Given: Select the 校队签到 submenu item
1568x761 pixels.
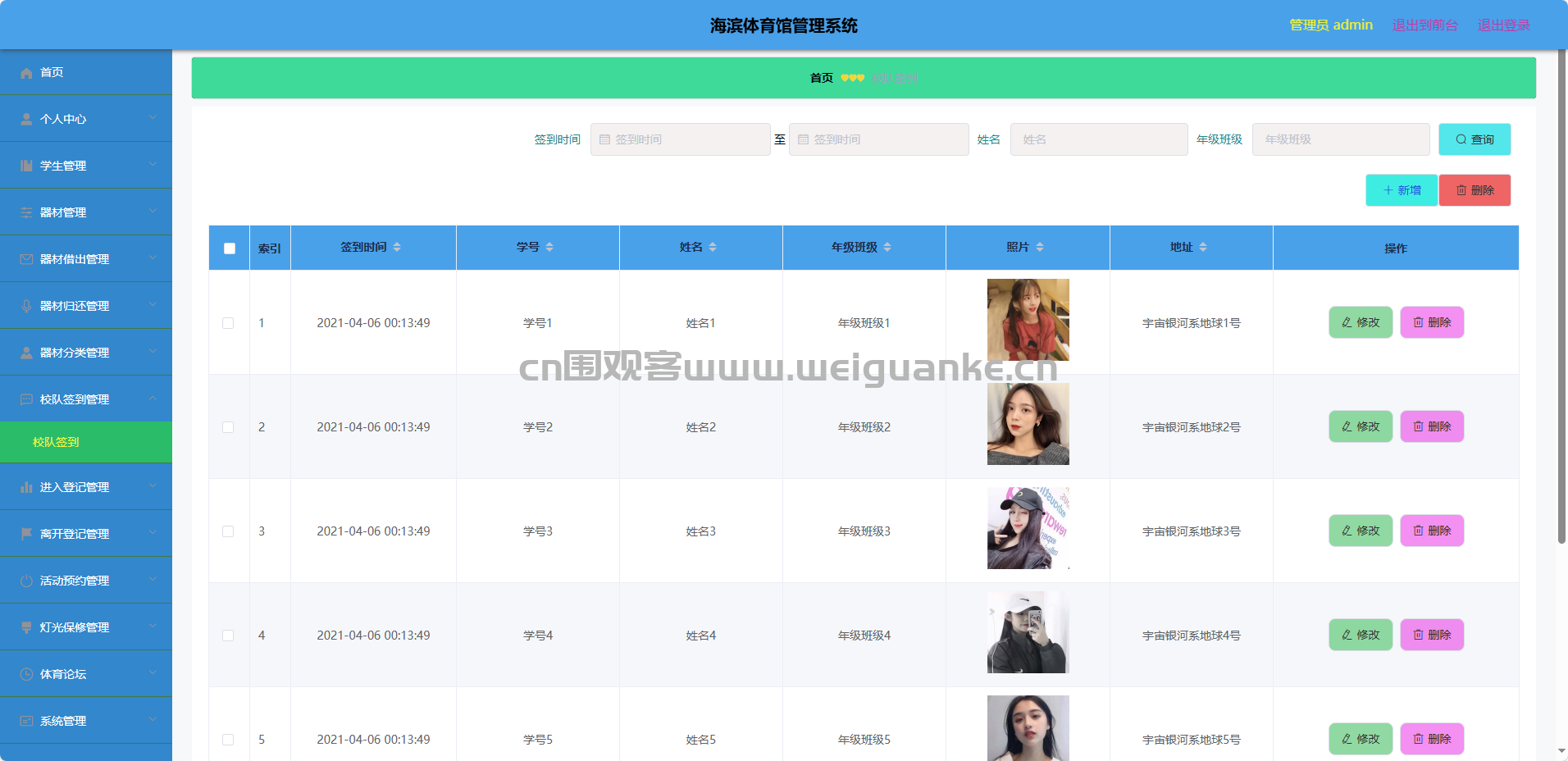Looking at the screenshot, I should pyautogui.click(x=86, y=442).
